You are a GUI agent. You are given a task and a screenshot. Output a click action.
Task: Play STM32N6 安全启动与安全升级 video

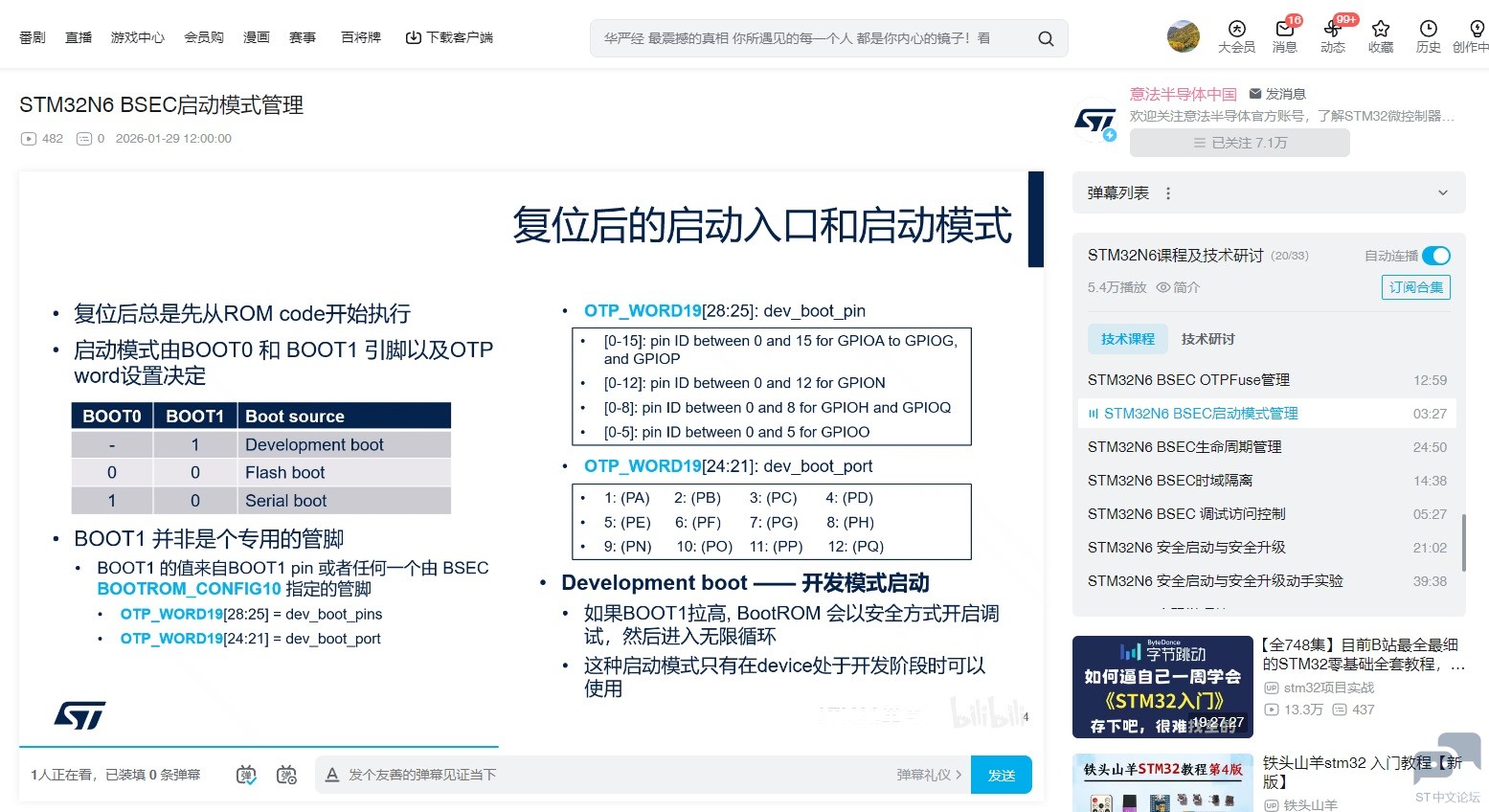click(1267, 548)
